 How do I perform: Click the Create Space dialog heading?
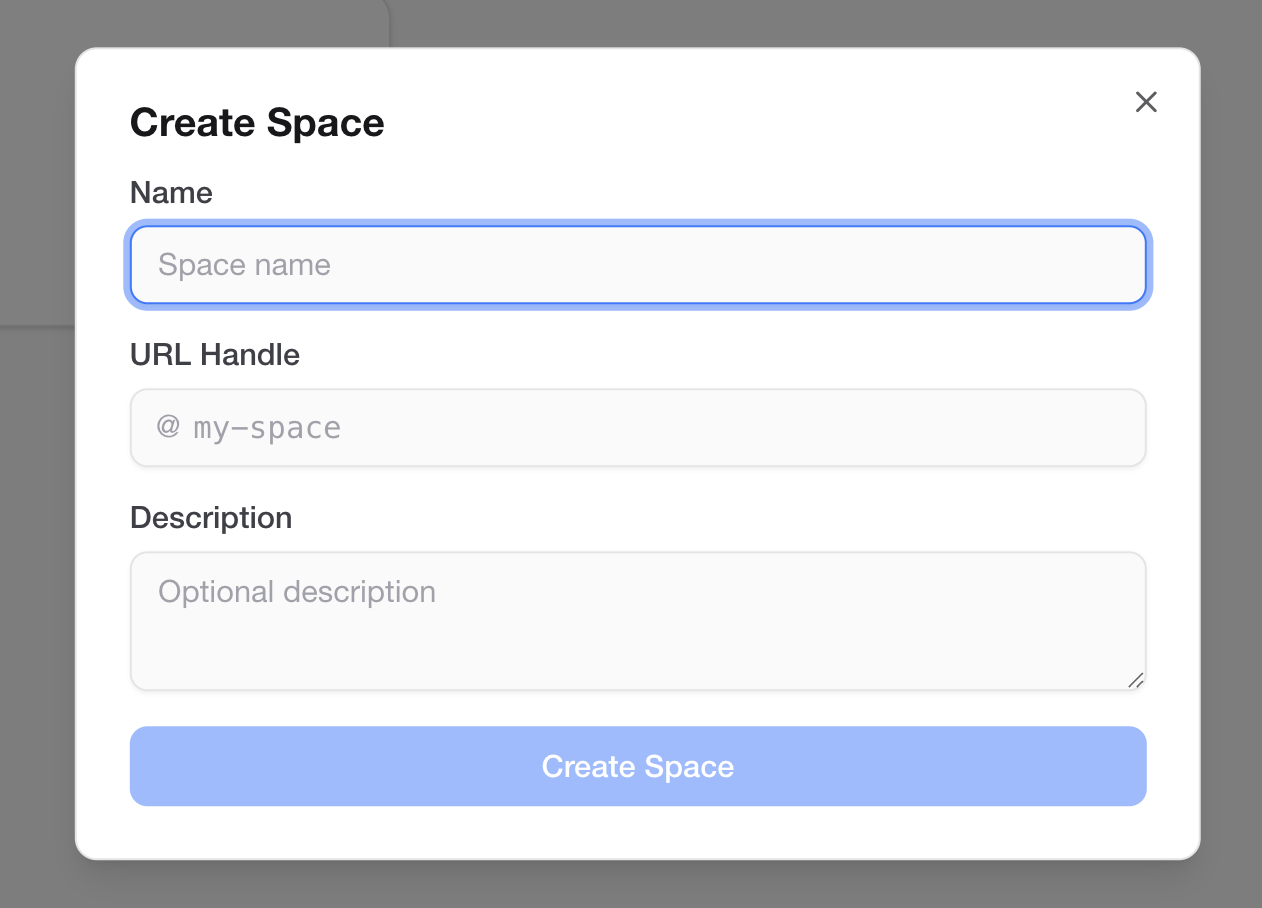(x=257, y=123)
